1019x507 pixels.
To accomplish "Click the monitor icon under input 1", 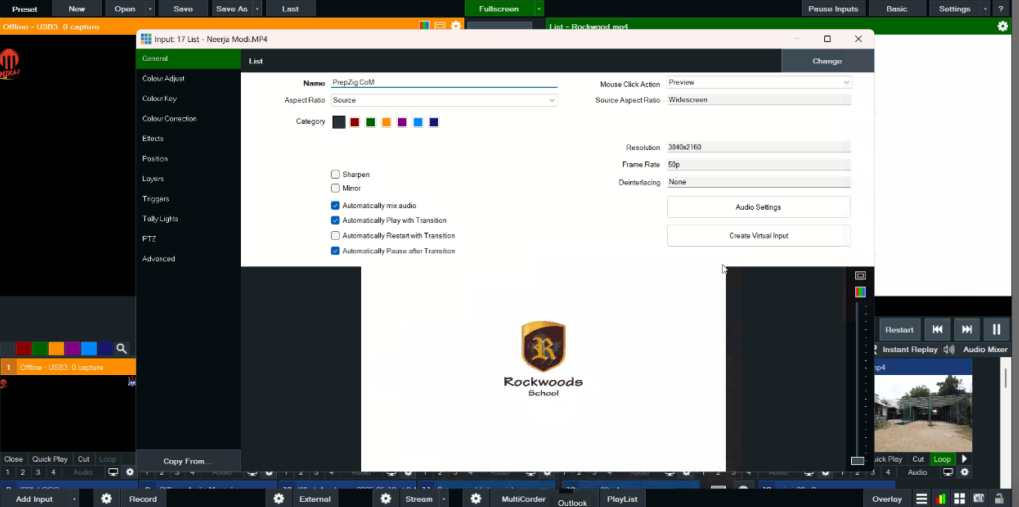I will [x=113, y=472].
